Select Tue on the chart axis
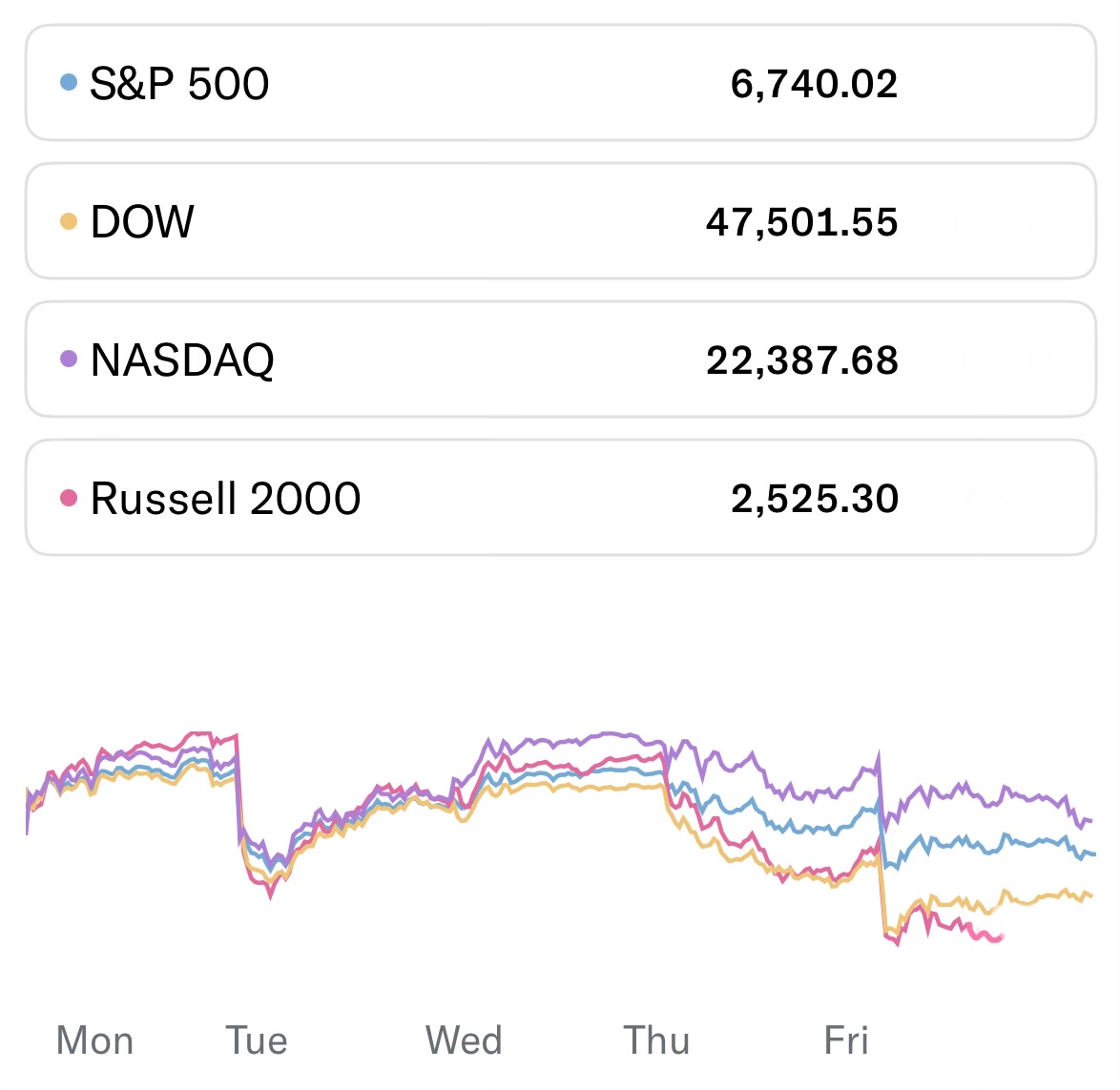Screen dimensions: 1120x1090 point(256,1040)
